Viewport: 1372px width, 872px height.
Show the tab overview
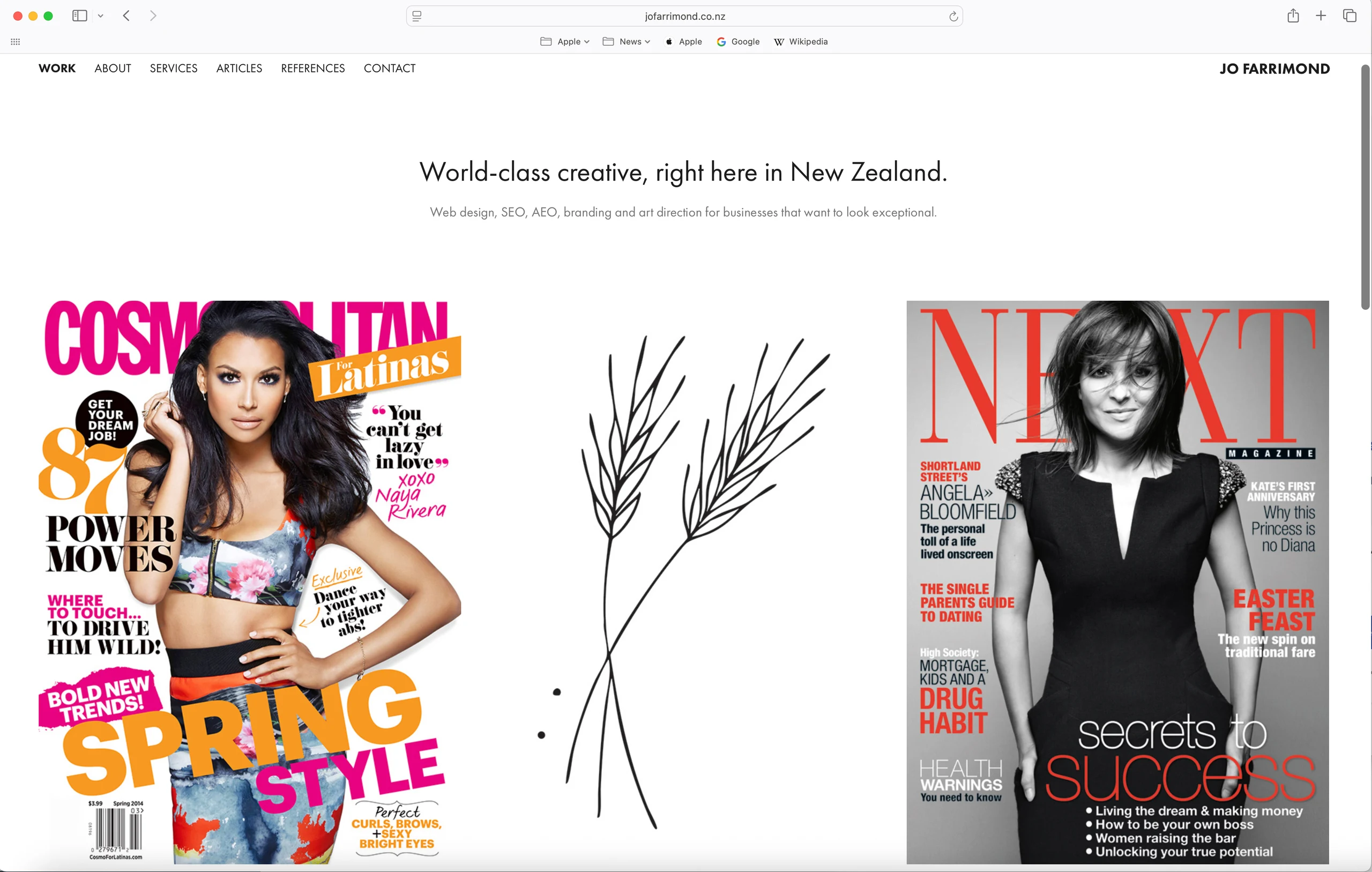click(x=1349, y=16)
